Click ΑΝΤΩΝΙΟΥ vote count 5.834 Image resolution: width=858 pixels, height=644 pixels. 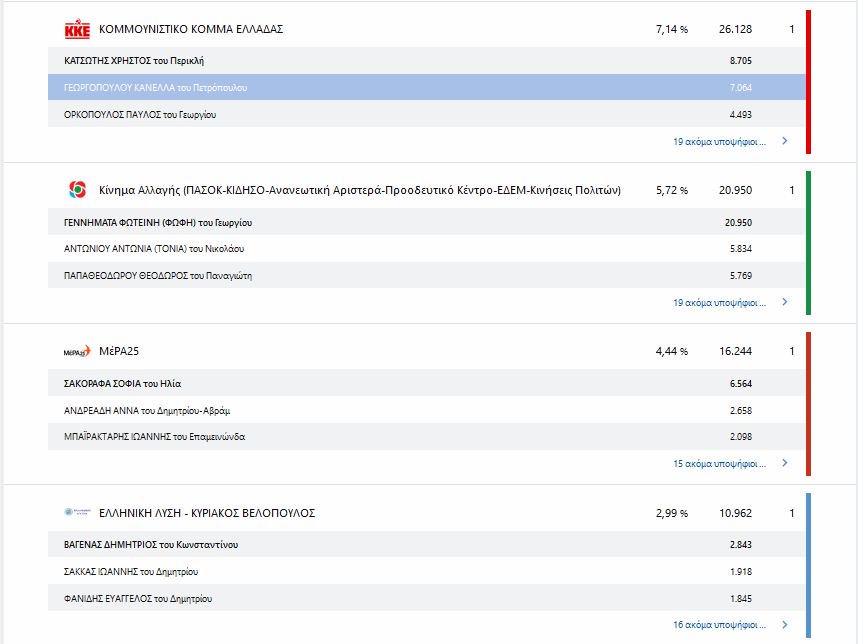[x=741, y=249]
